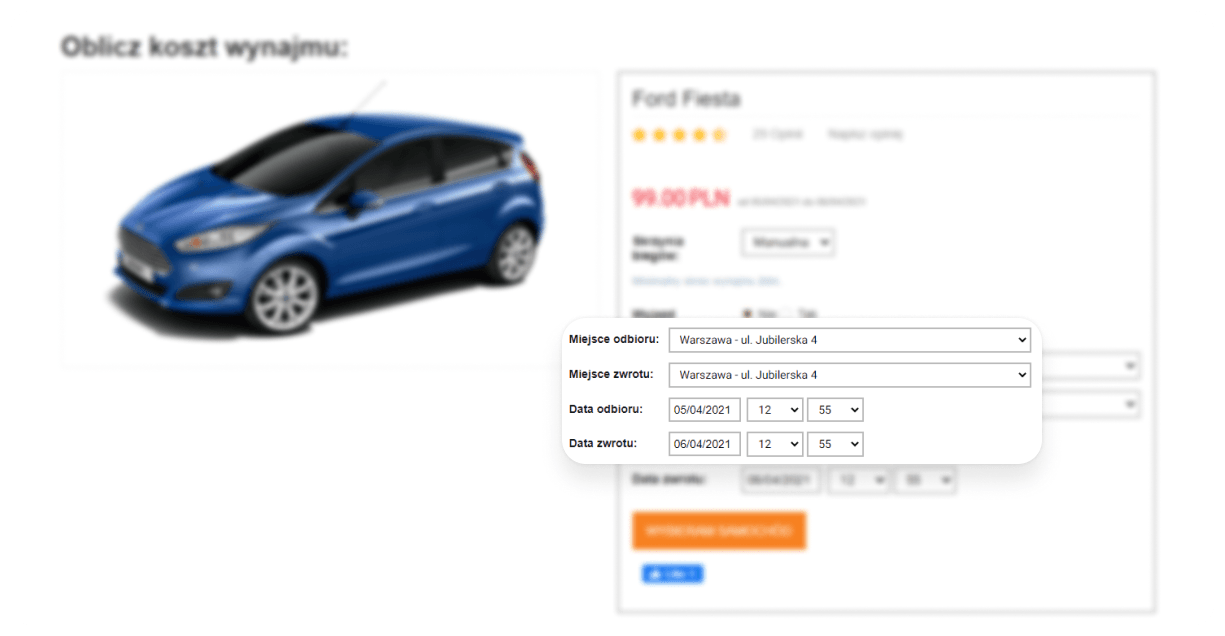The width and height of the screenshot is (1225, 636).
Task: Open the Miejsce odbioru location dropdown
Action: coord(849,340)
